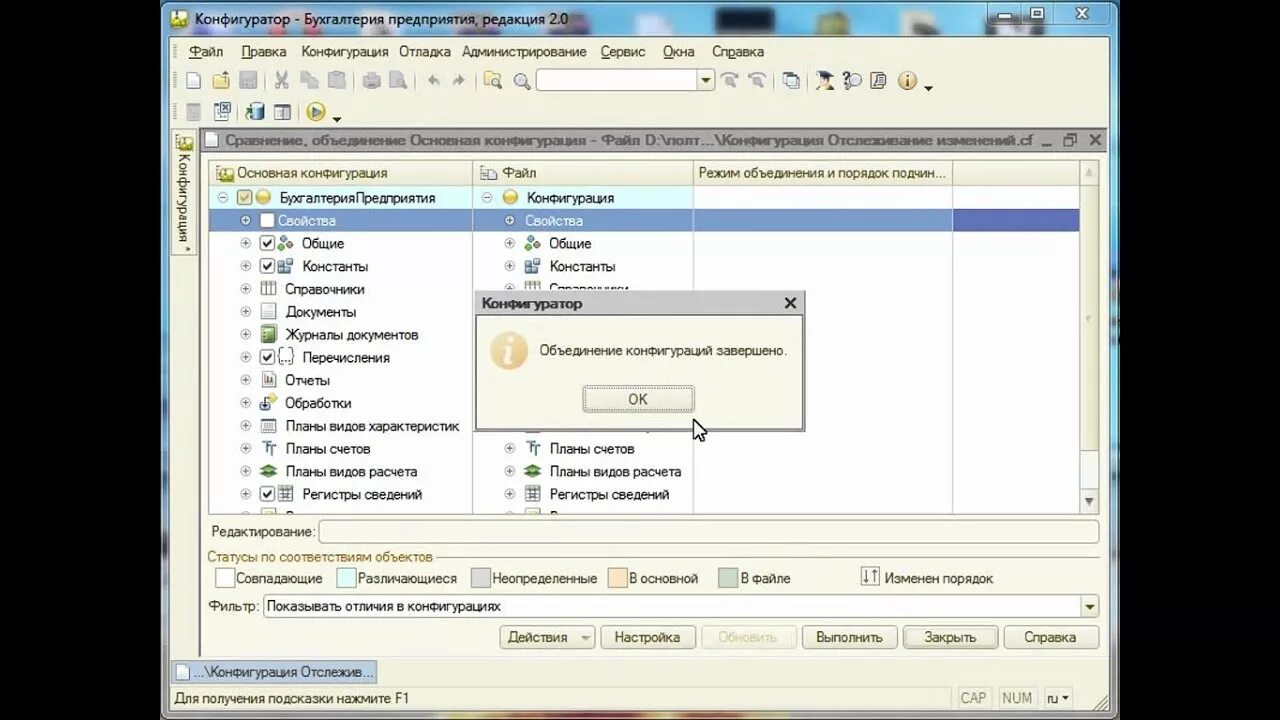Expand Общие in the Файл column

point(510,243)
